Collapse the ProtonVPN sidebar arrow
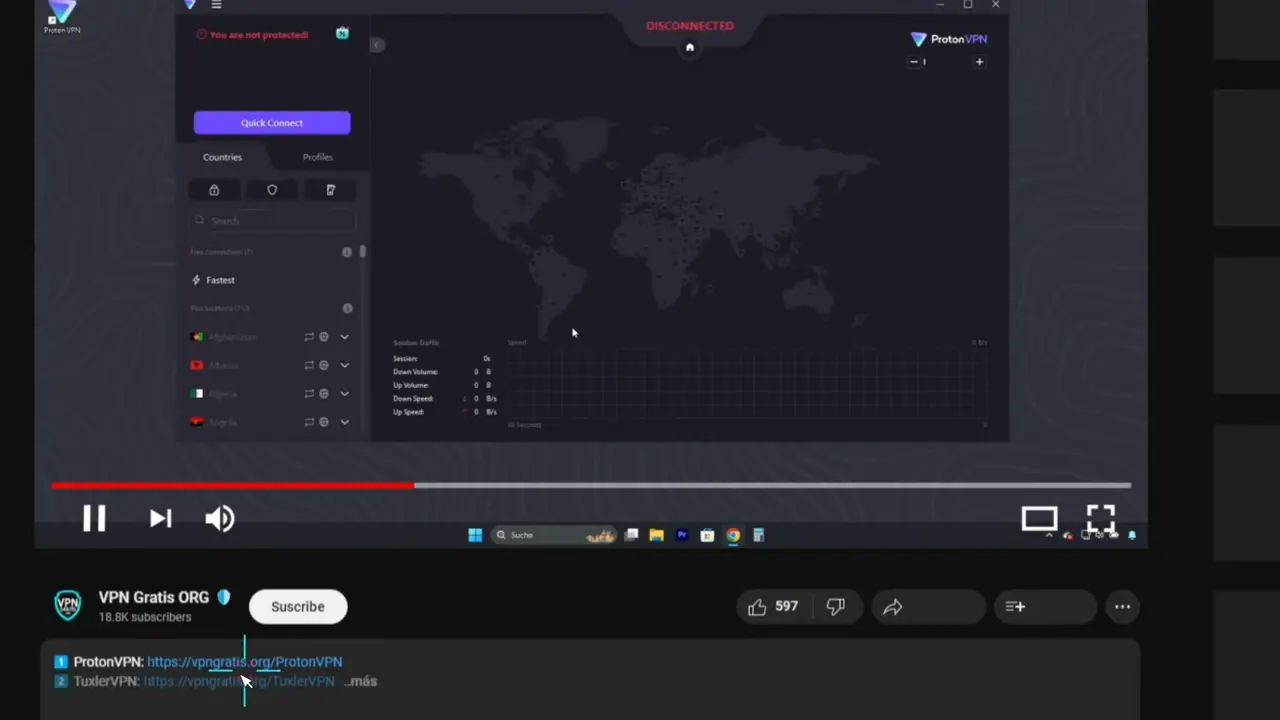The height and width of the screenshot is (720, 1280). [x=377, y=45]
